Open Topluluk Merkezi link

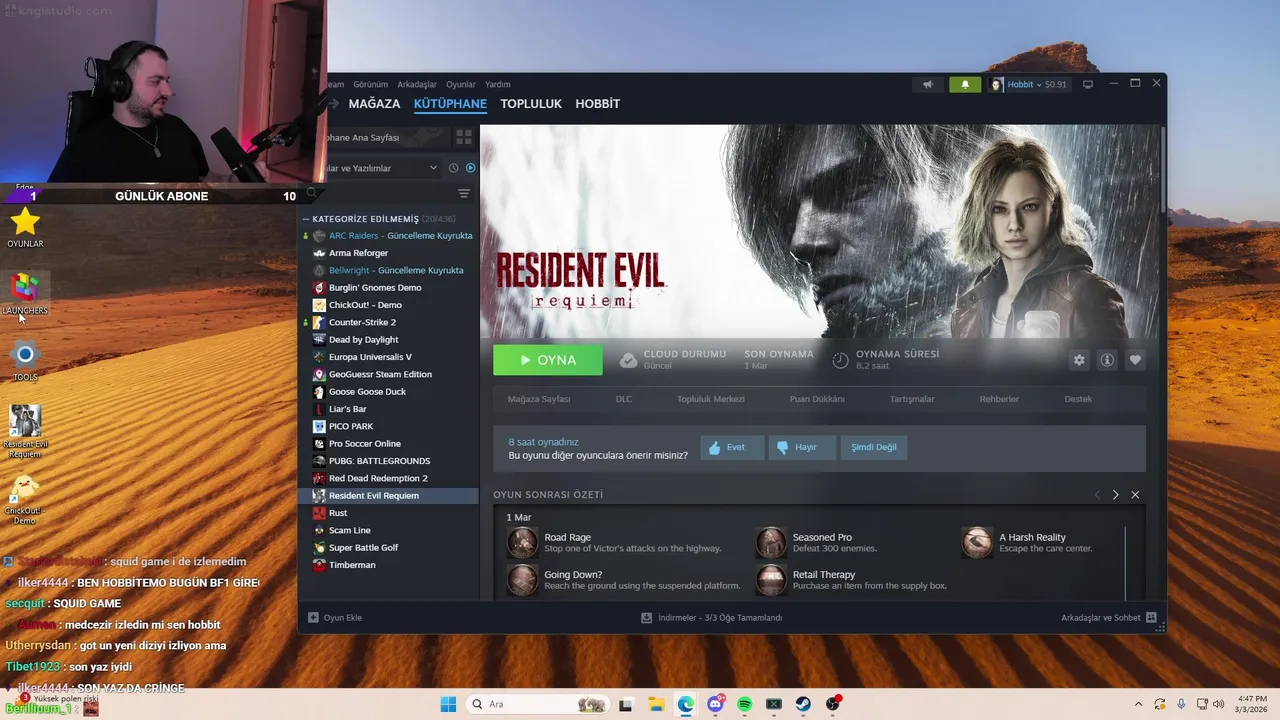pos(711,399)
